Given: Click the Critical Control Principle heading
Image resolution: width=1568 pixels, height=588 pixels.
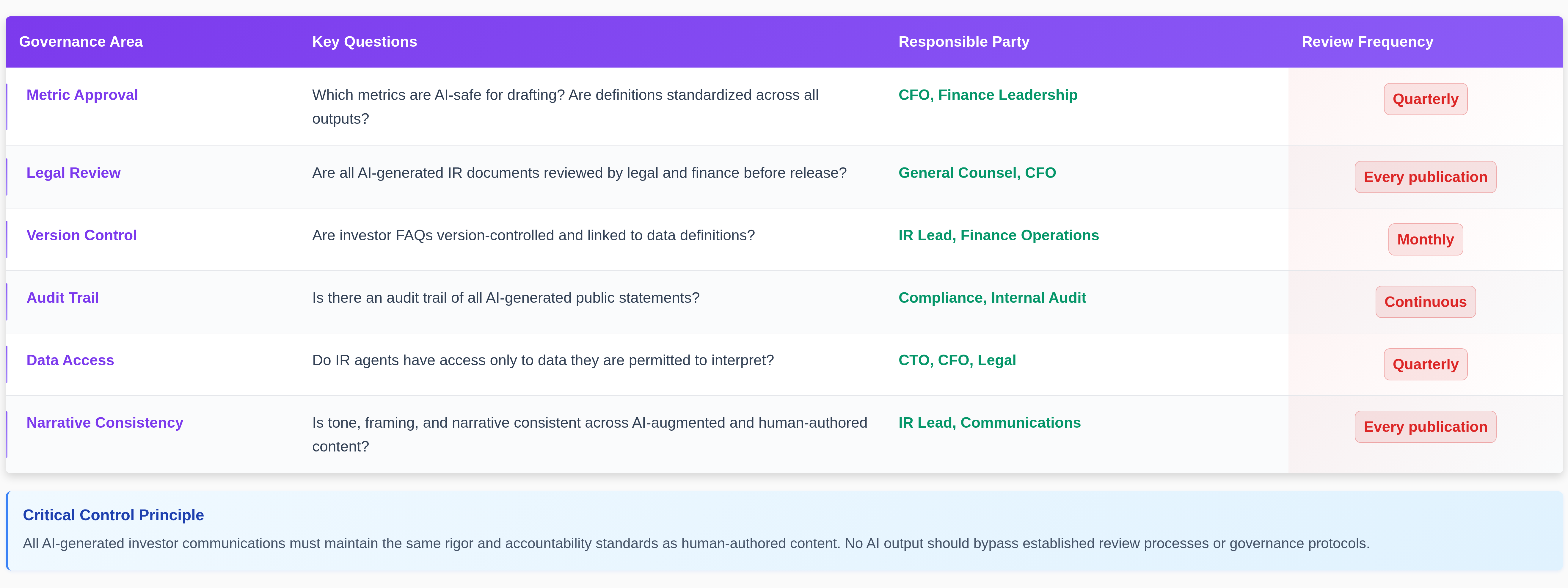Looking at the screenshot, I should [x=113, y=515].
